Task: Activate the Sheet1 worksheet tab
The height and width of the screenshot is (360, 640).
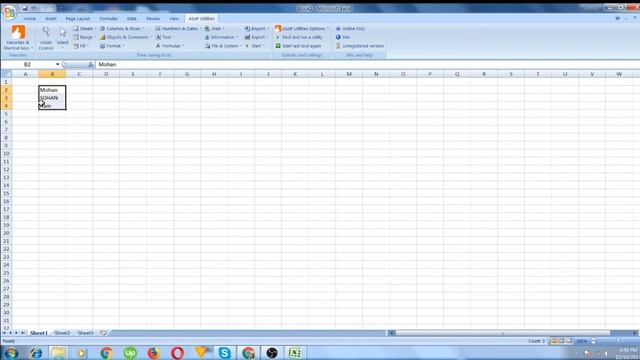Action: (x=39, y=333)
